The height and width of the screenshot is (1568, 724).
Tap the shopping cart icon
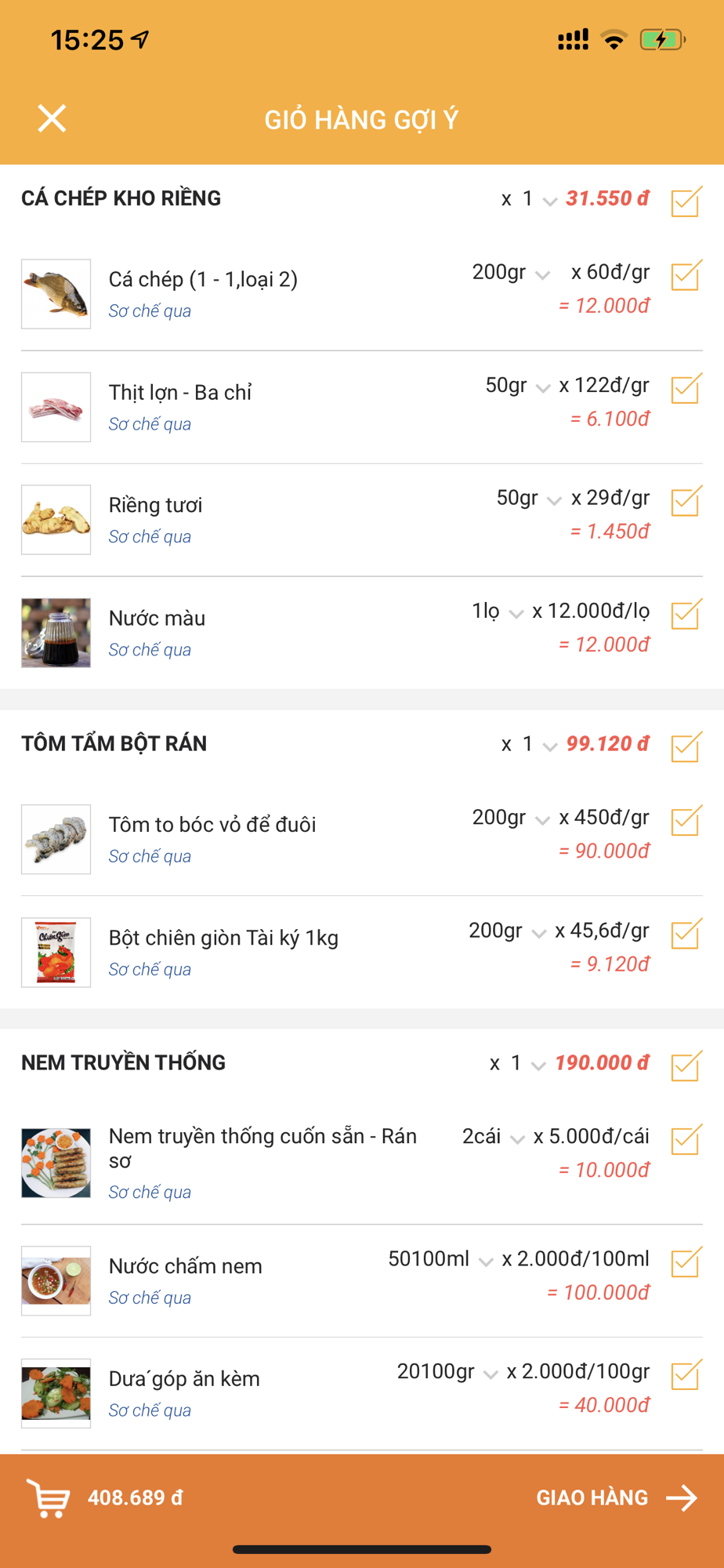pyautogui.click(x=49, y=1497)
